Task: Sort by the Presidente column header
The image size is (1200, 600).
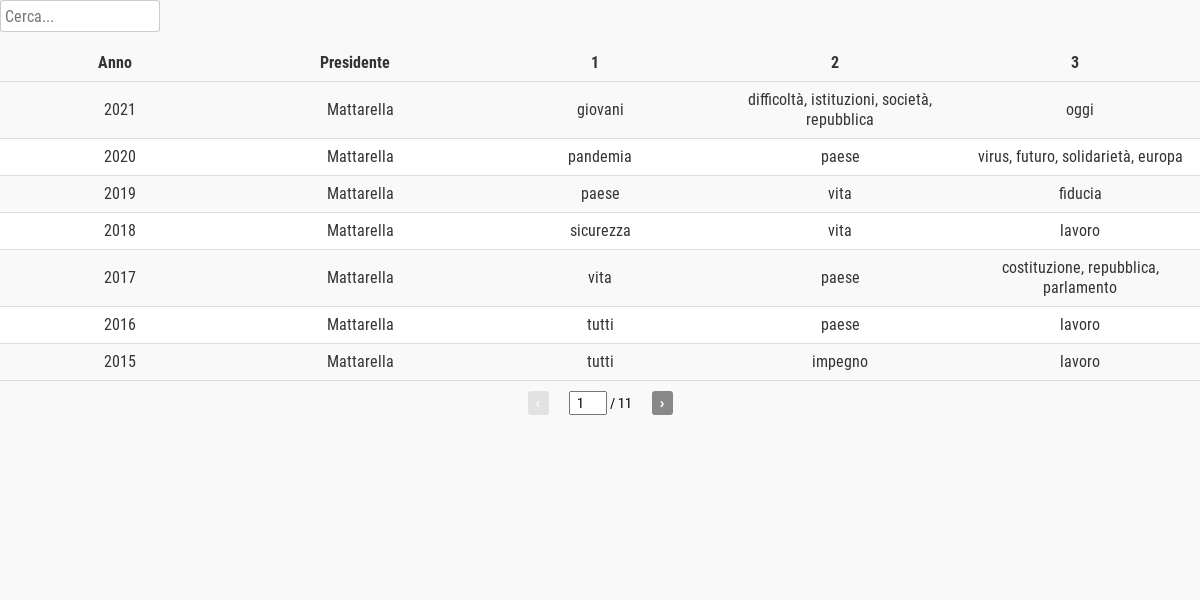Action: pos(355,62)
